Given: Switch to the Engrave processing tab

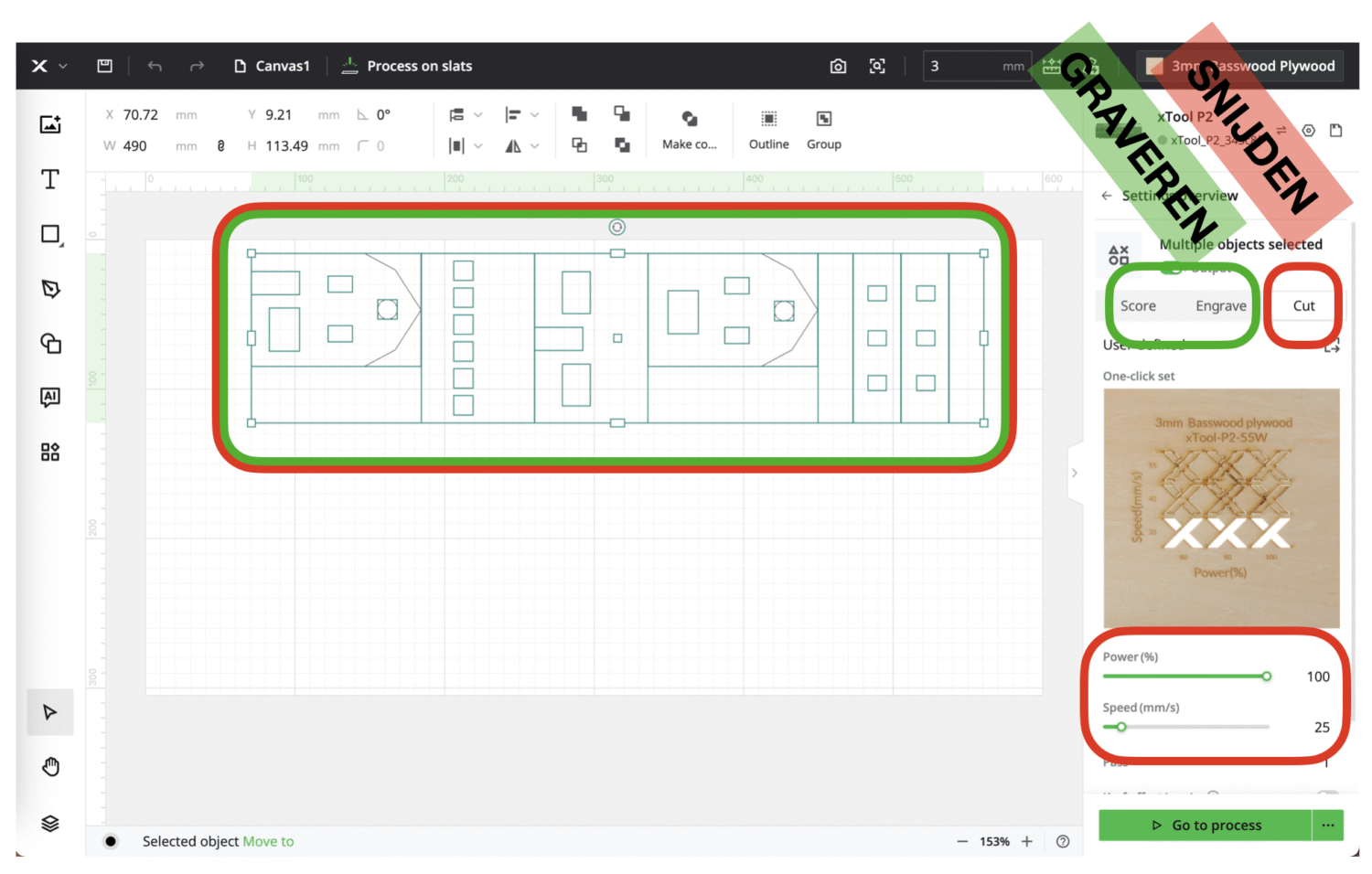Looking at the screenshot, I should click(1220, 306).
